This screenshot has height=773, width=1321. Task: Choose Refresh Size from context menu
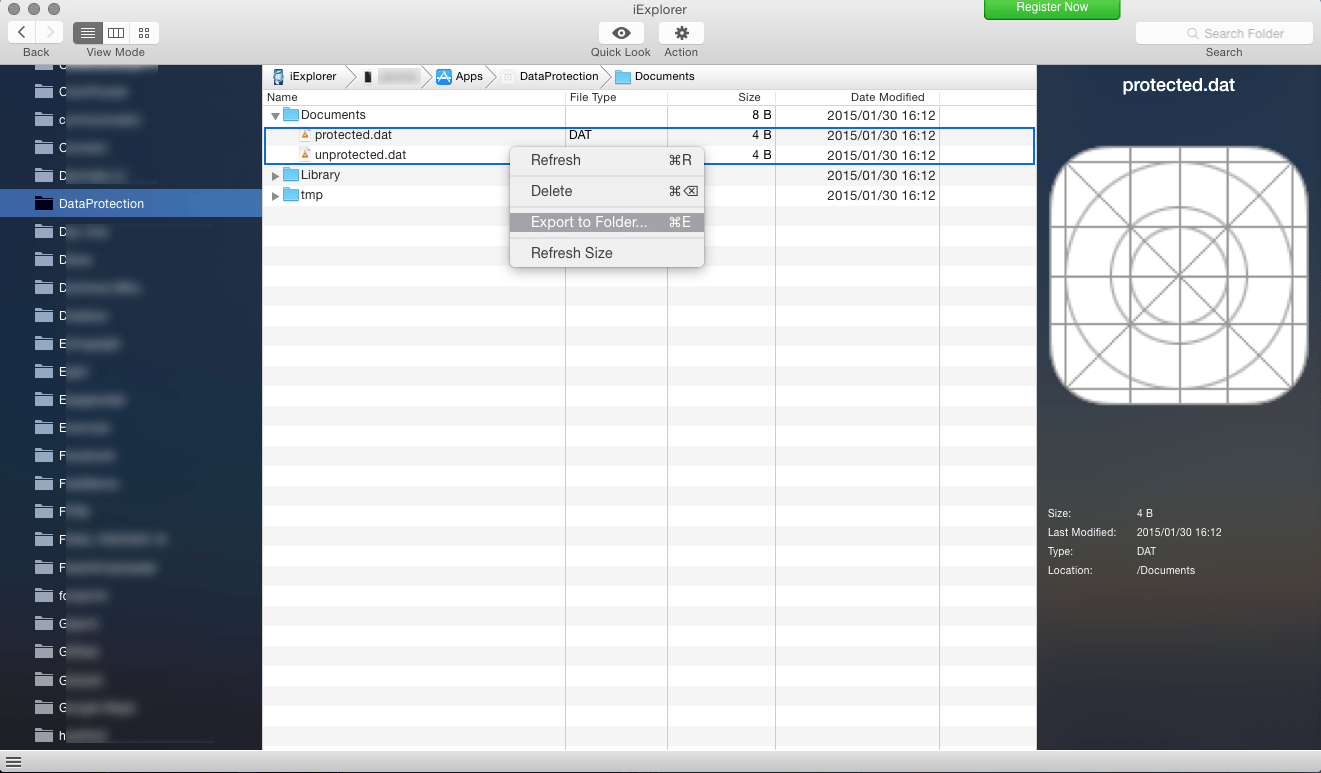click(x=607, y=253)
